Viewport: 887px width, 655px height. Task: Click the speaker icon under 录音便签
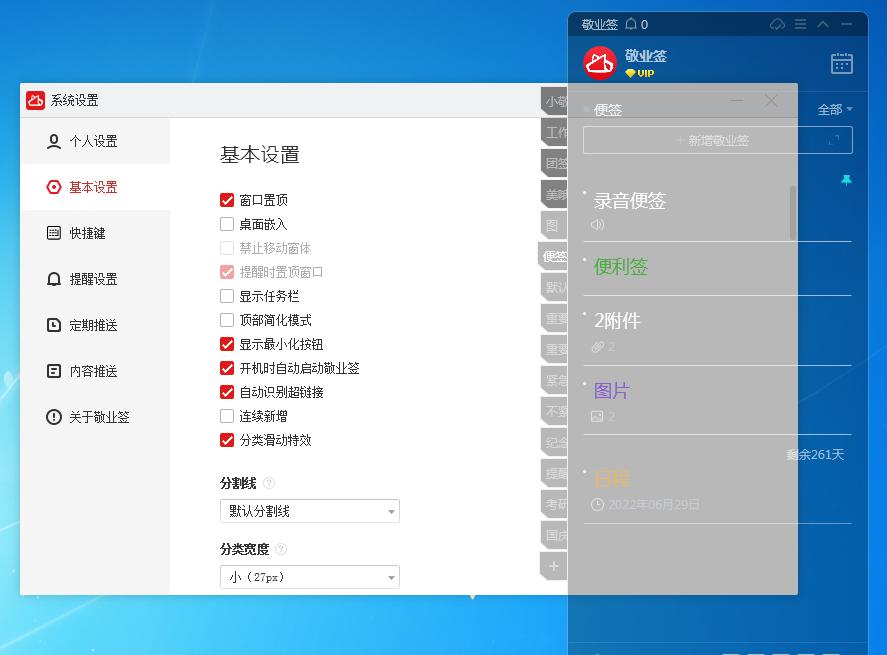[x=597, y=225]
